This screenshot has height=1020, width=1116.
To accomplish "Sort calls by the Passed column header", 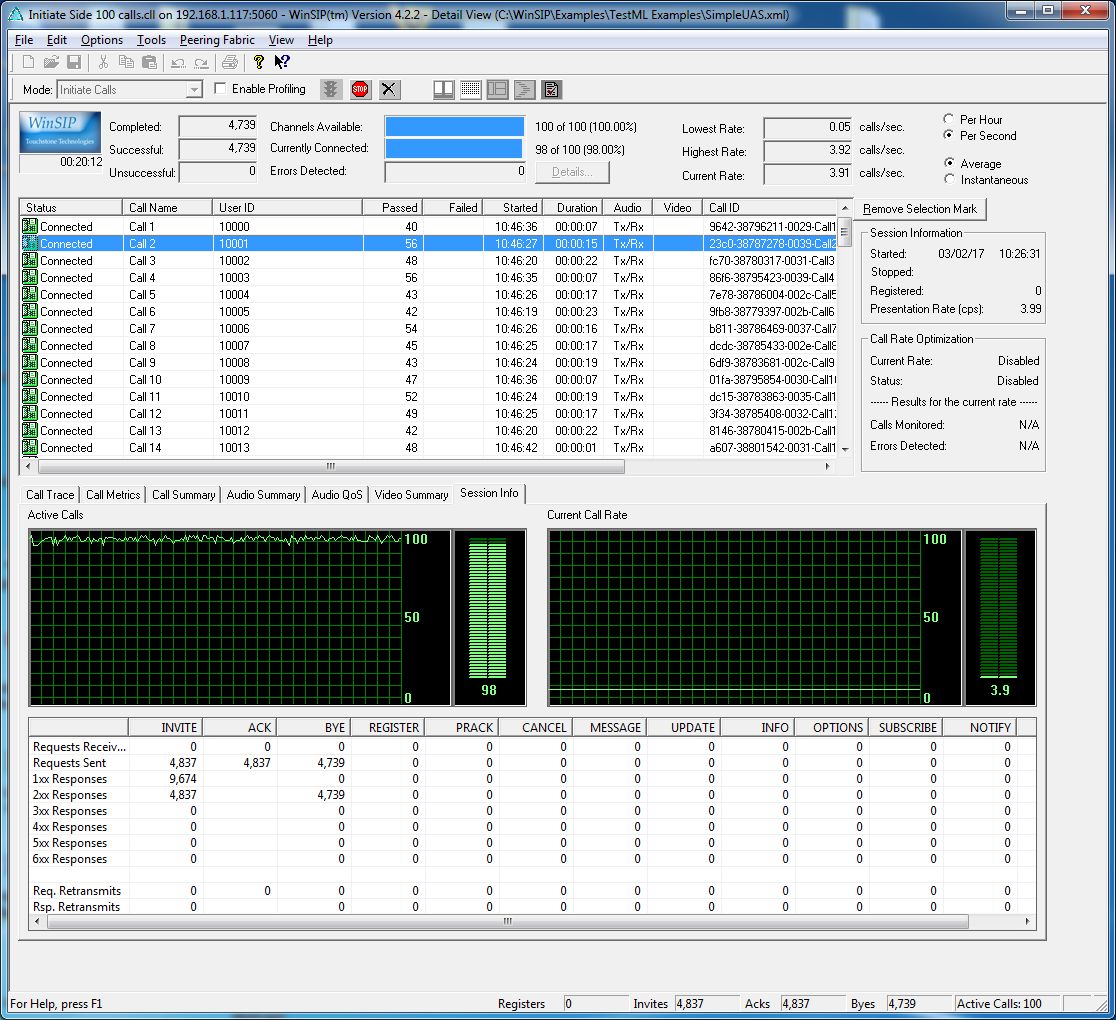I will pos(393,207).
